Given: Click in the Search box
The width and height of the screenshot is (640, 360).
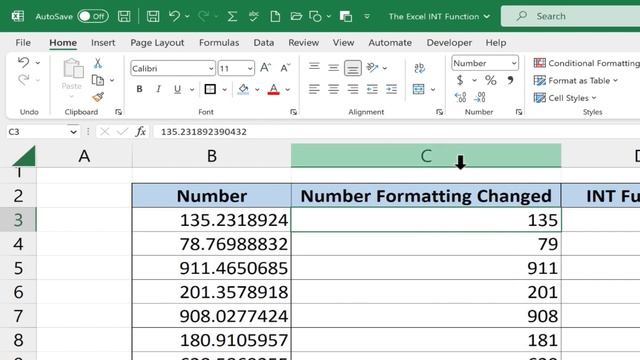Looking at the screenshot, I should [x=570, y=16].
